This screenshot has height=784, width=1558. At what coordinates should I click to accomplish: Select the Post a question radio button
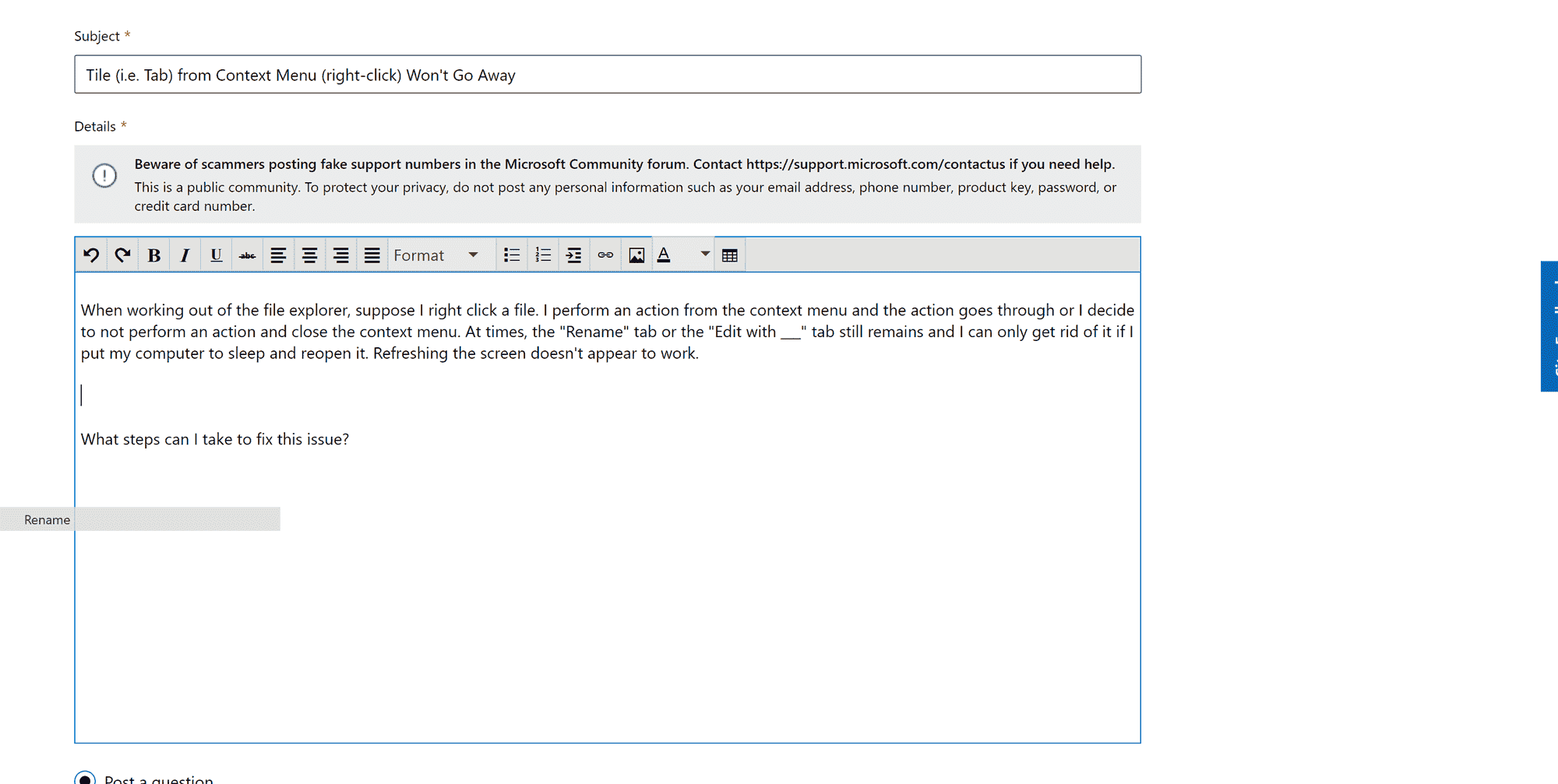[85, 779]
